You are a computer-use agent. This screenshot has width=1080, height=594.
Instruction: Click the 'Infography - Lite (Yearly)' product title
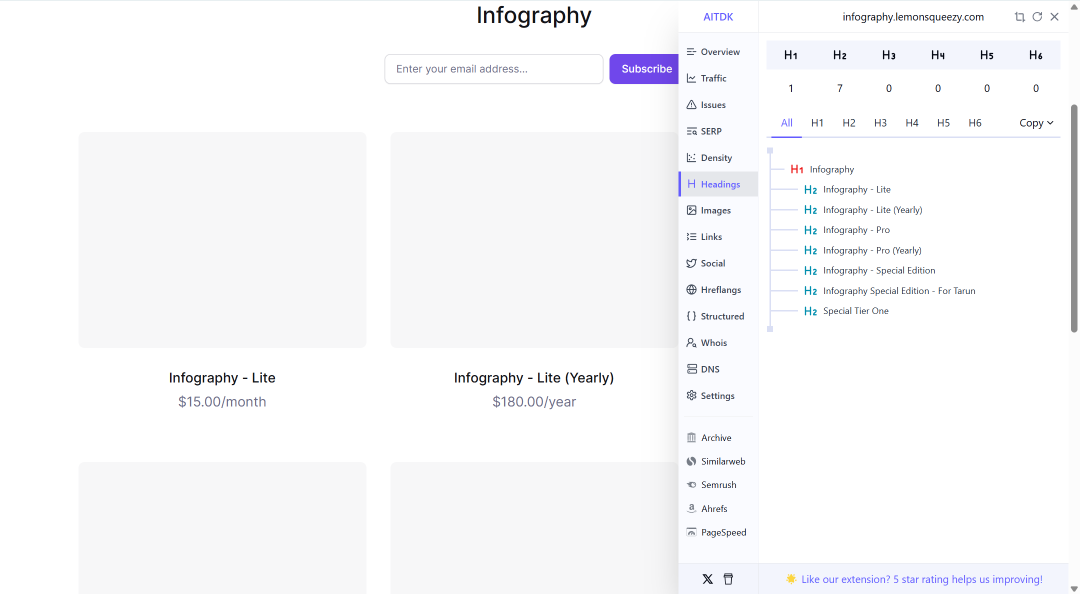coord(534,378)
